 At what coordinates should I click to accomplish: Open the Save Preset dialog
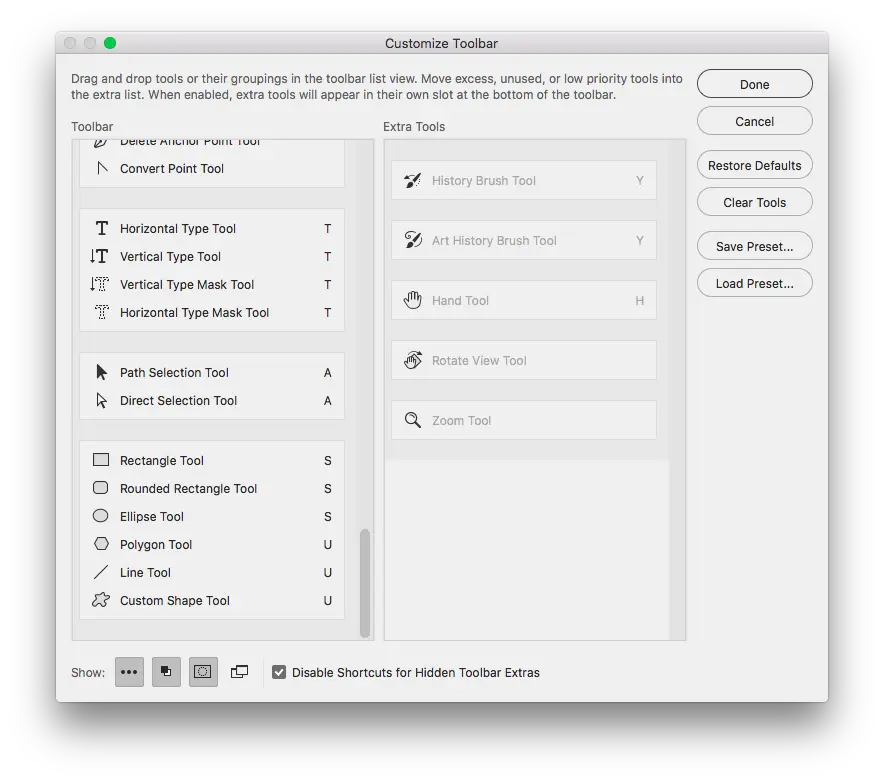754,246
